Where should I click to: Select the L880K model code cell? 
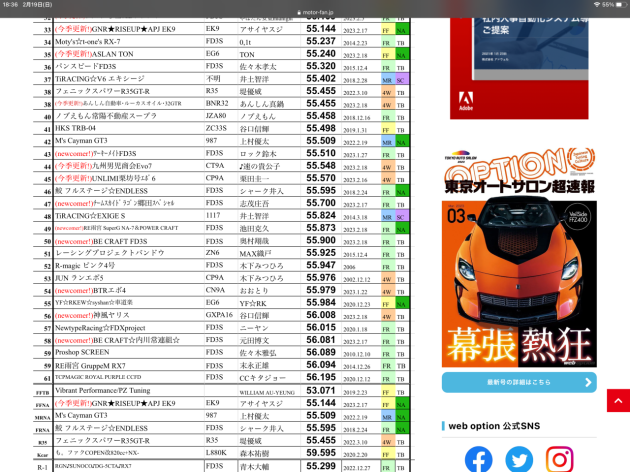click(216, 453)
